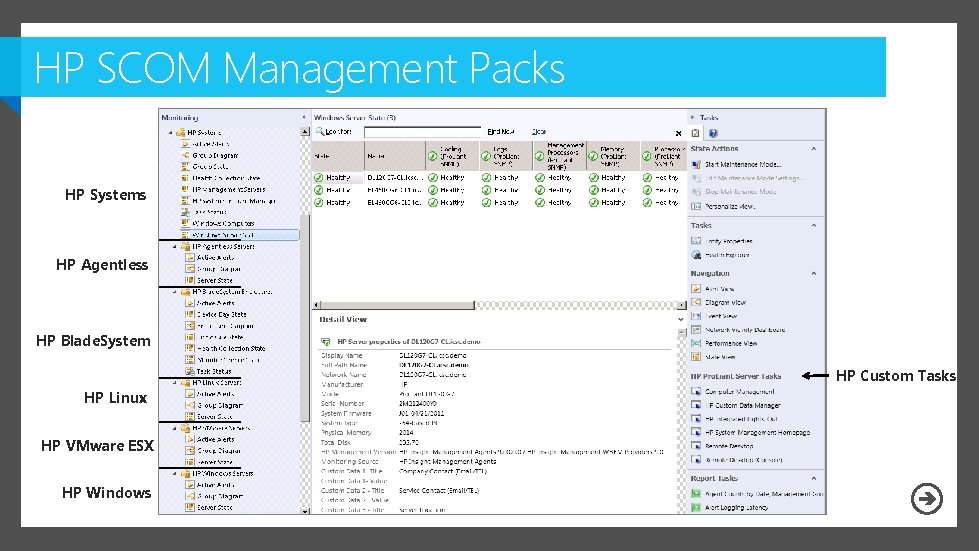Collapse the Report Tasks section chevron
This screenshot has width=979, height=551.
[814, 478]
